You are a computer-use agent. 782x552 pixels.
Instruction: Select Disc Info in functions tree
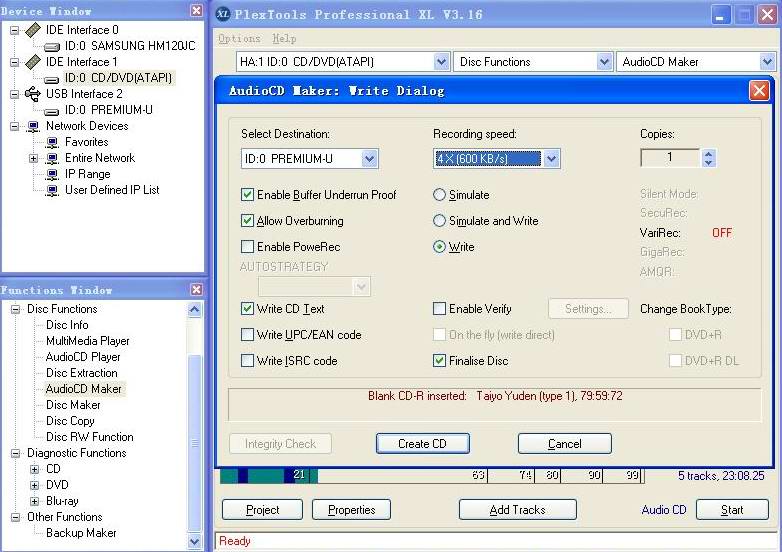click(x=67, y=325)
